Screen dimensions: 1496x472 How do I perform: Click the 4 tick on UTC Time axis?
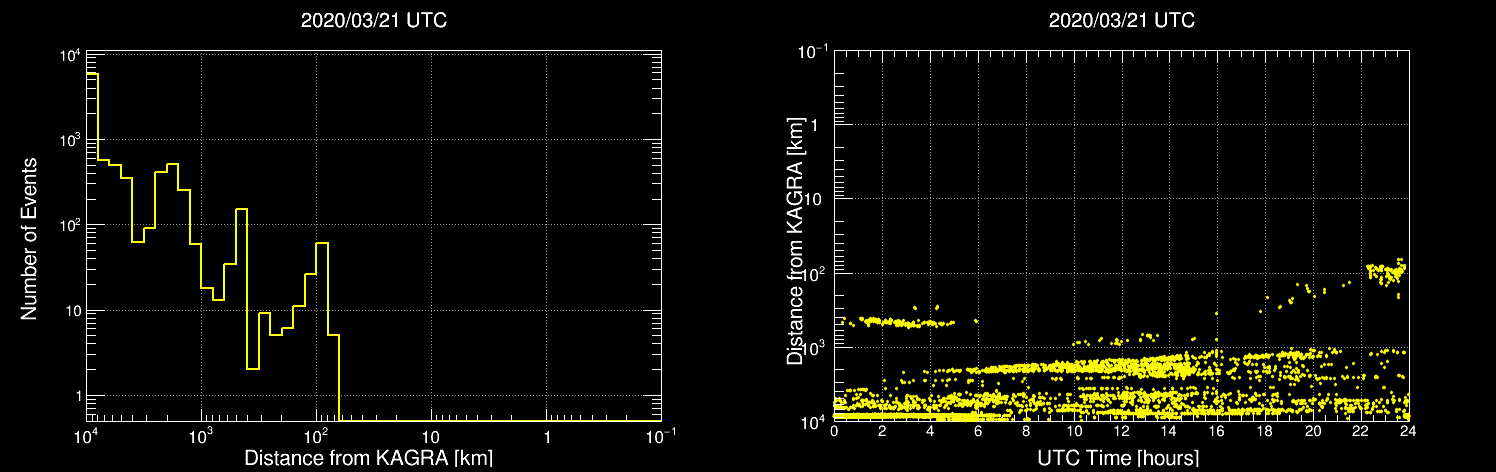point(930,431)
